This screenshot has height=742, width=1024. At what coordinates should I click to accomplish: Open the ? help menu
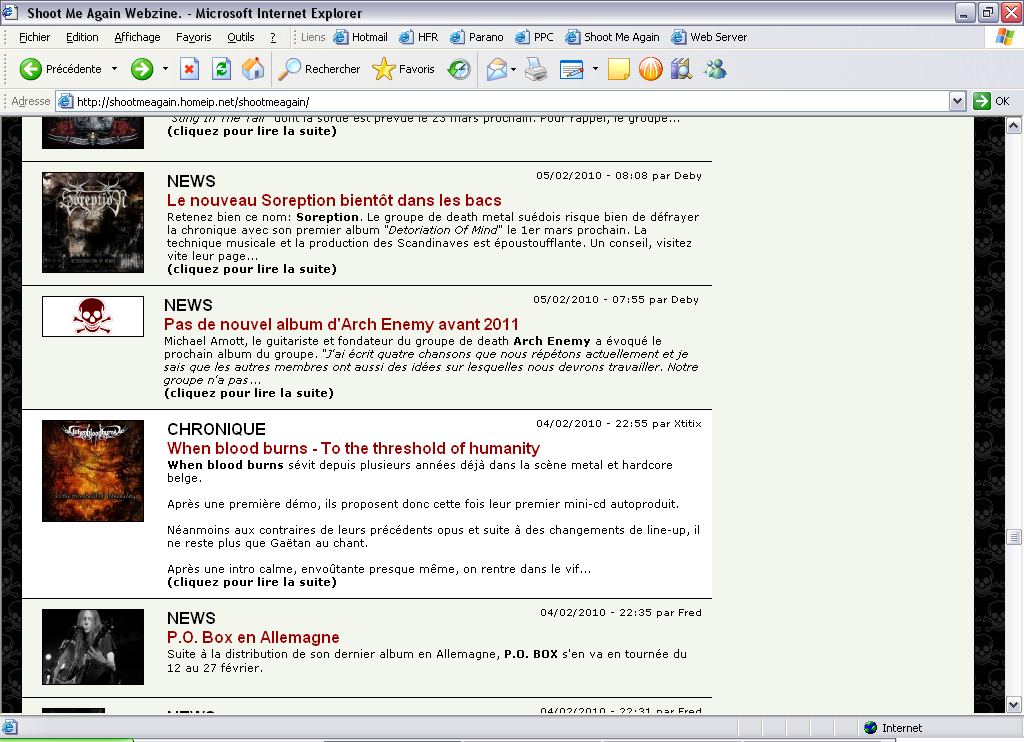(273, 37)
